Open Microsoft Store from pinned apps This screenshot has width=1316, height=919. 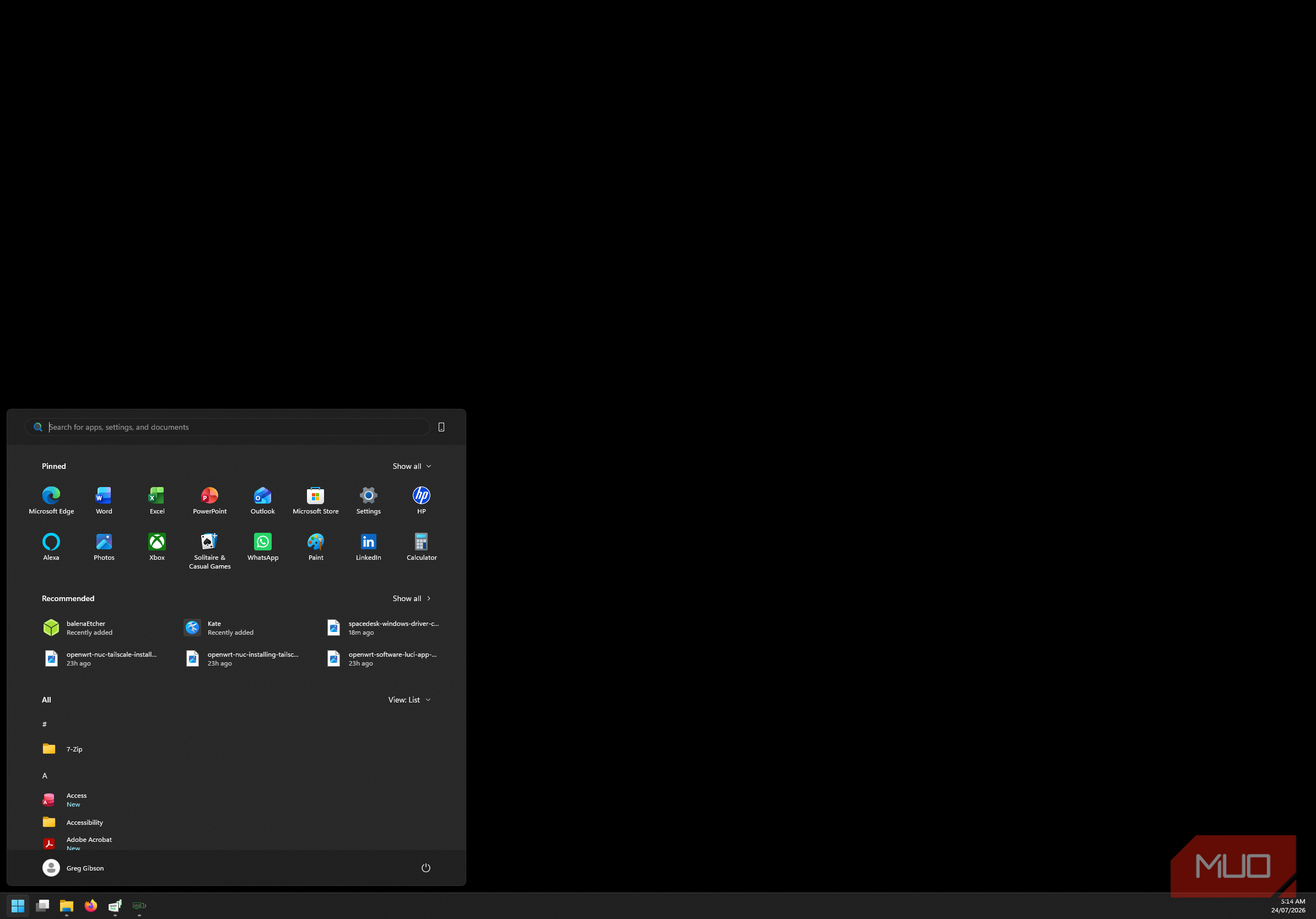coord(315,500)
